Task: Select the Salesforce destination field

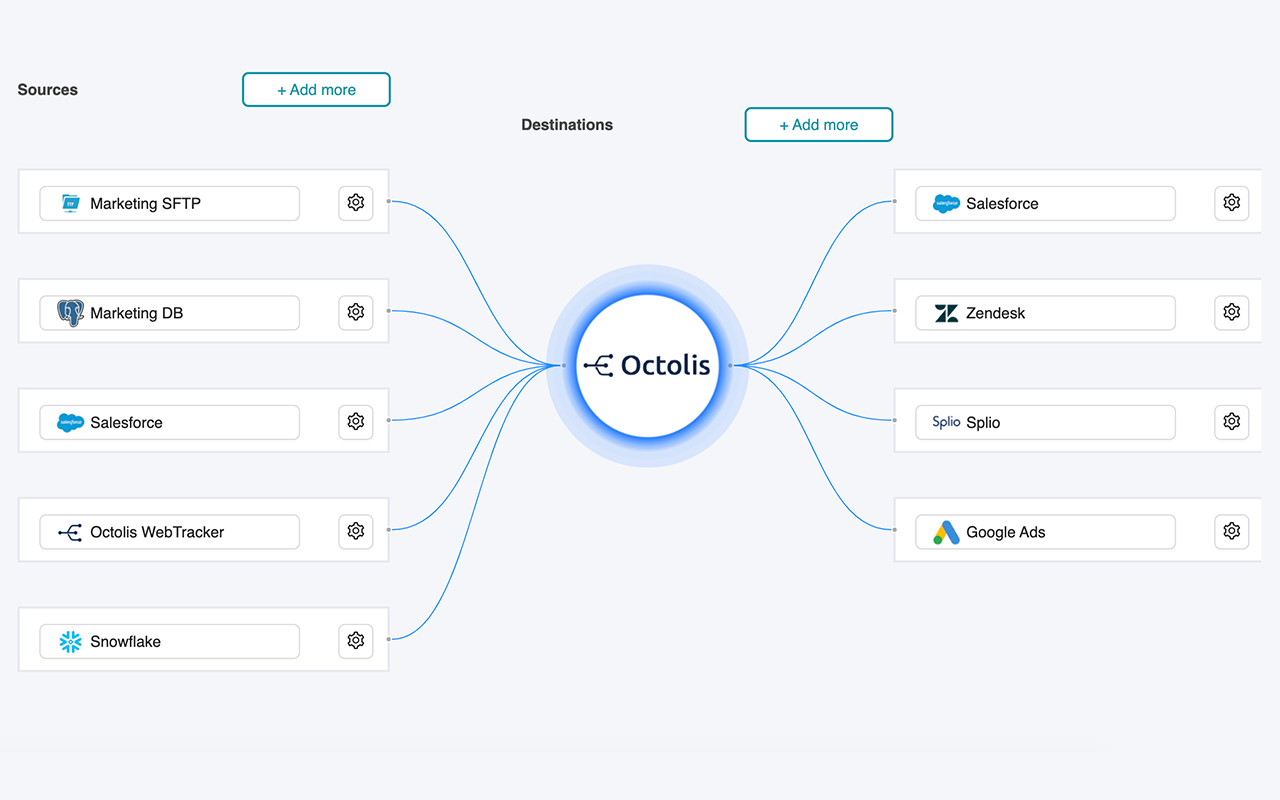Action: click(x=1046, y=203)
